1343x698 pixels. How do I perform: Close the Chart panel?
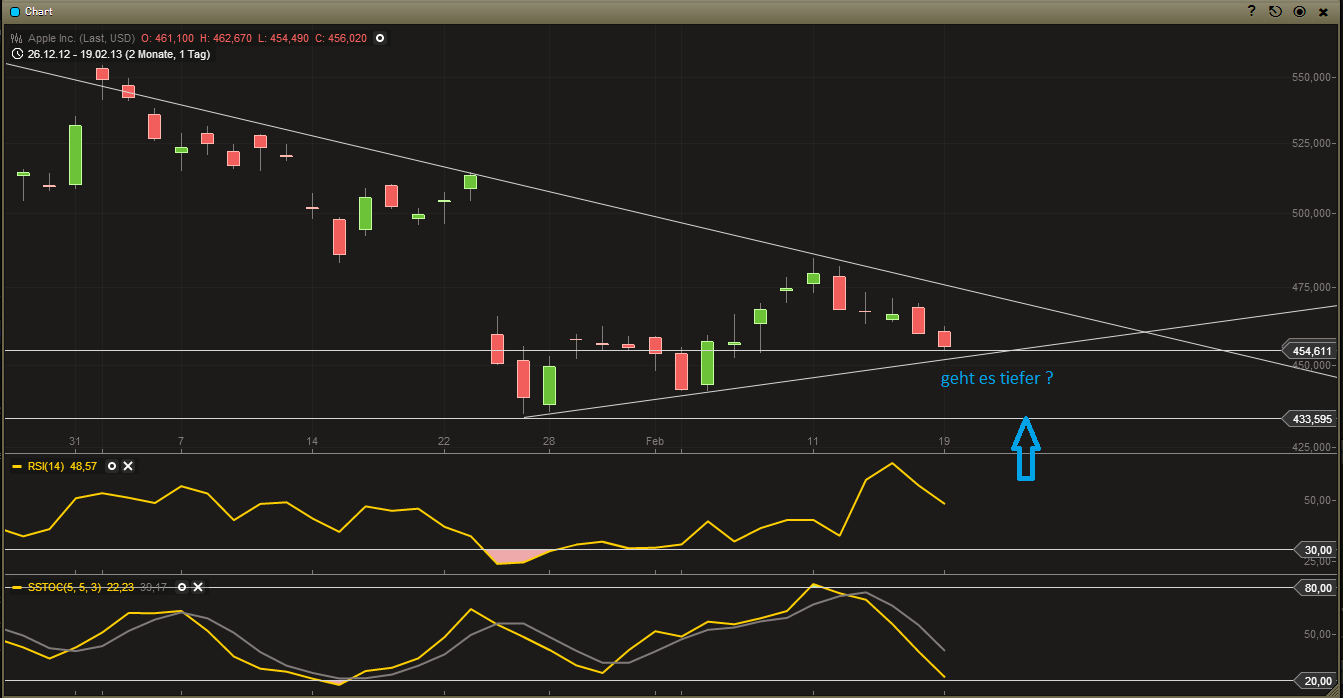[1323, 11]
